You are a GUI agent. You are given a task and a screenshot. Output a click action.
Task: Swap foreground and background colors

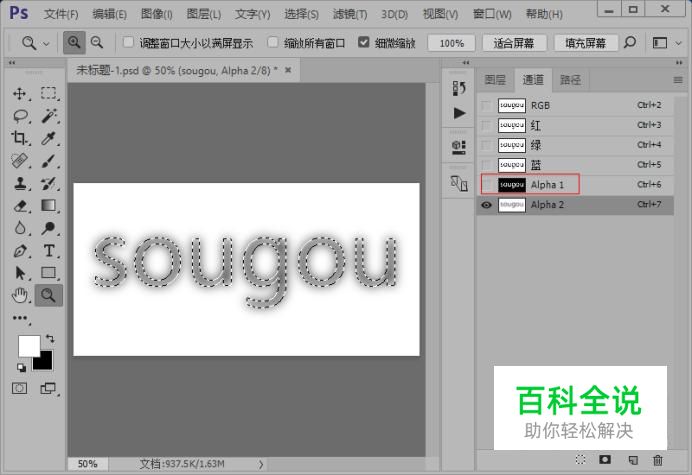click(x=50, y=339)
